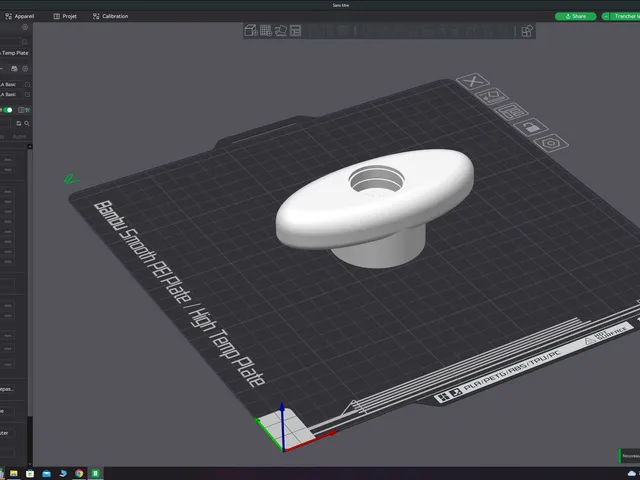Click the white 3D model on the plate
Viewport: 640px width, 480px height.
click(x=374, y=210)
